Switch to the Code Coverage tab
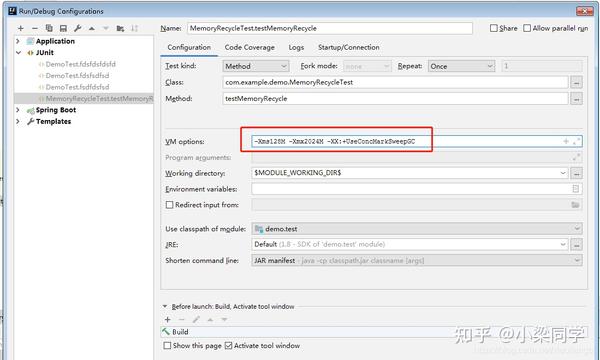600x360 pixels. coord(249,47)
